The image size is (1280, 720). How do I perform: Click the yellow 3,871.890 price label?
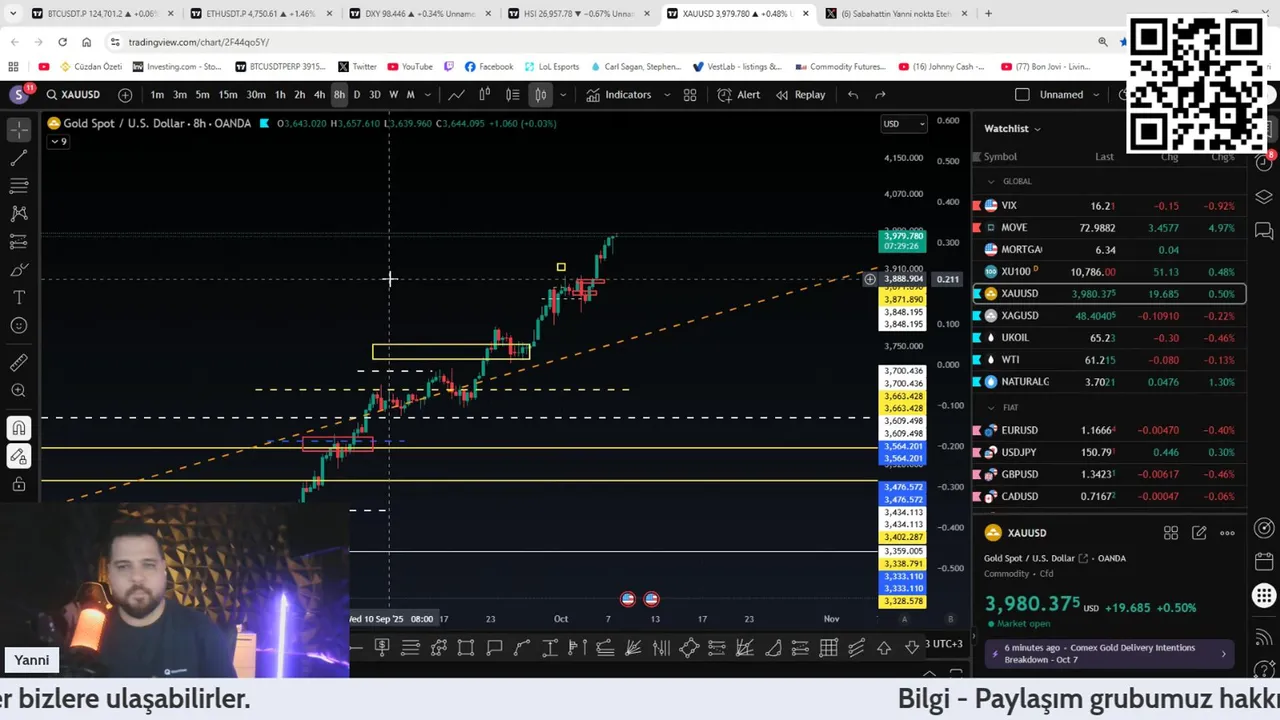pos(903,300)
